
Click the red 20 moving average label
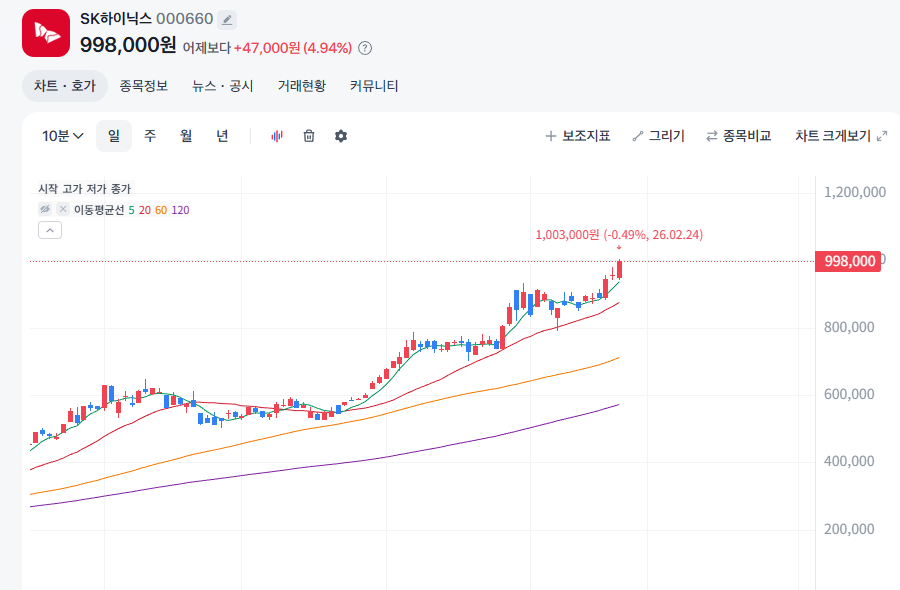(145, 210)
